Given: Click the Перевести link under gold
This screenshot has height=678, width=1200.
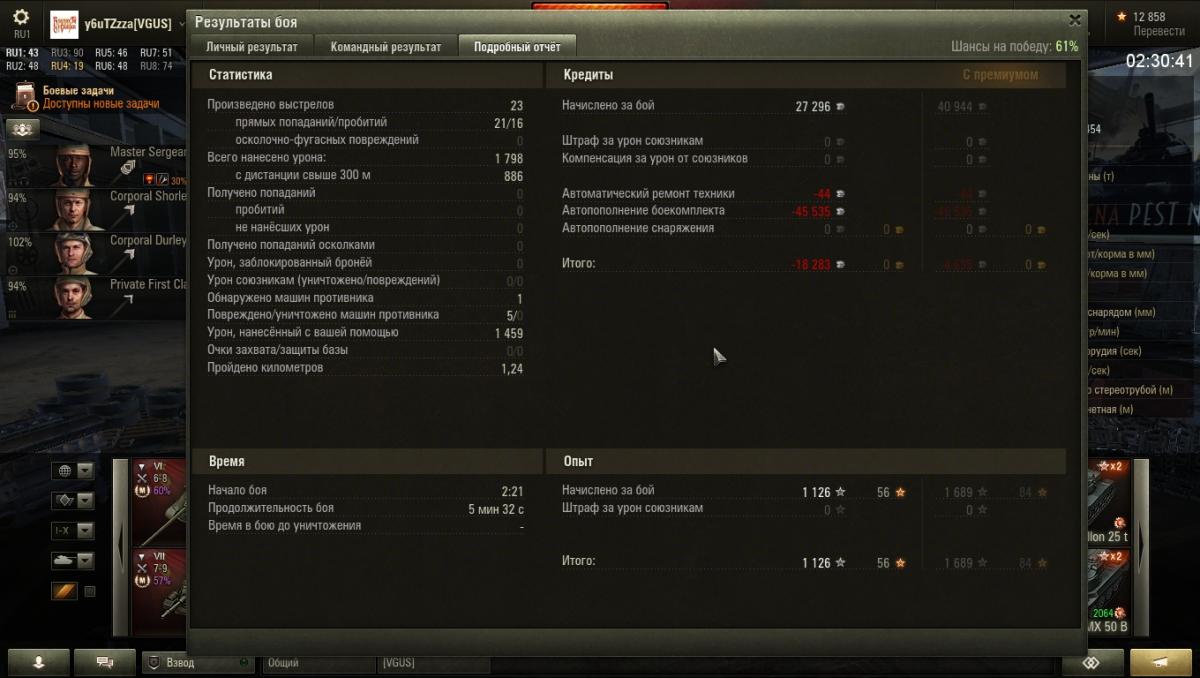Looking at the screenshot, I should 1159,31.
